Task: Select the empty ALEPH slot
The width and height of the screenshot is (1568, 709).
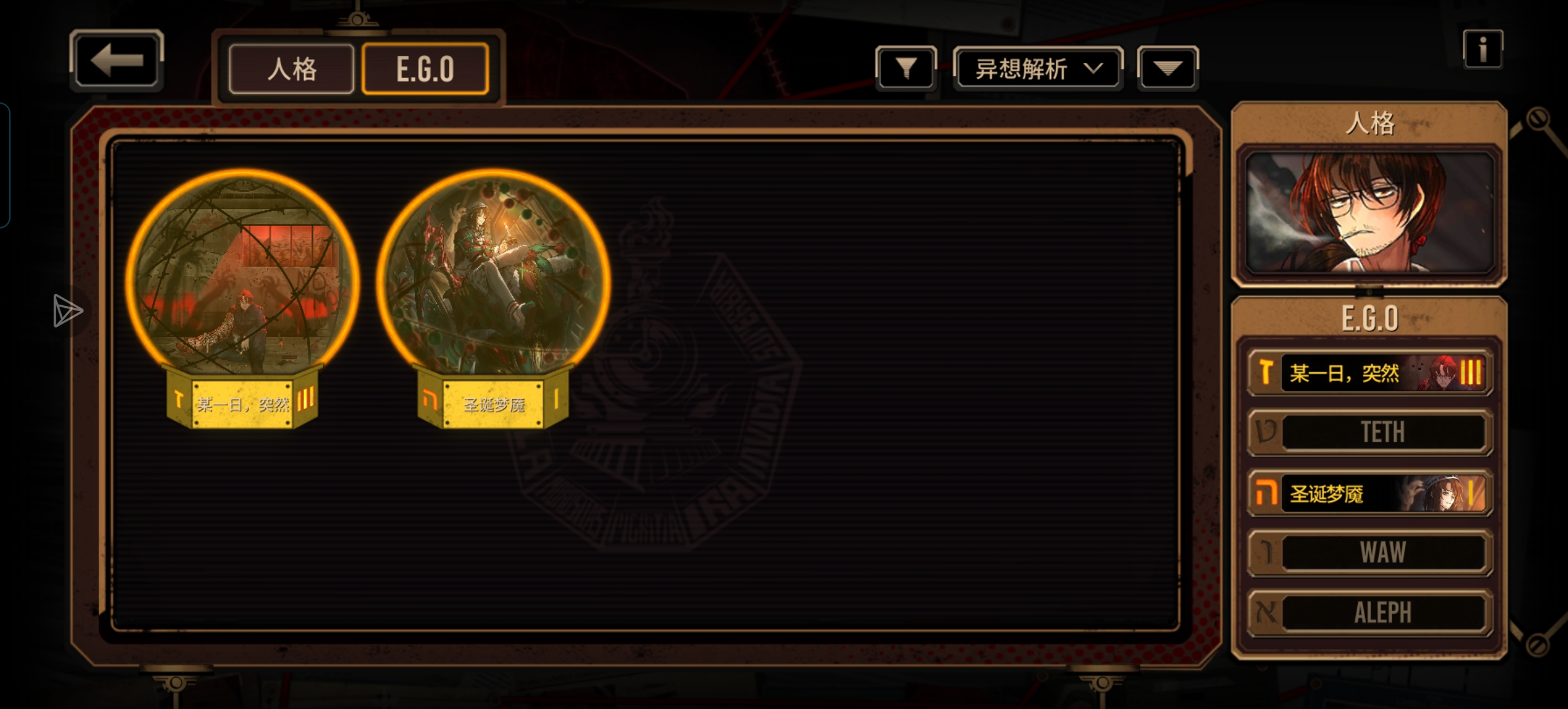Action: 1370,612
